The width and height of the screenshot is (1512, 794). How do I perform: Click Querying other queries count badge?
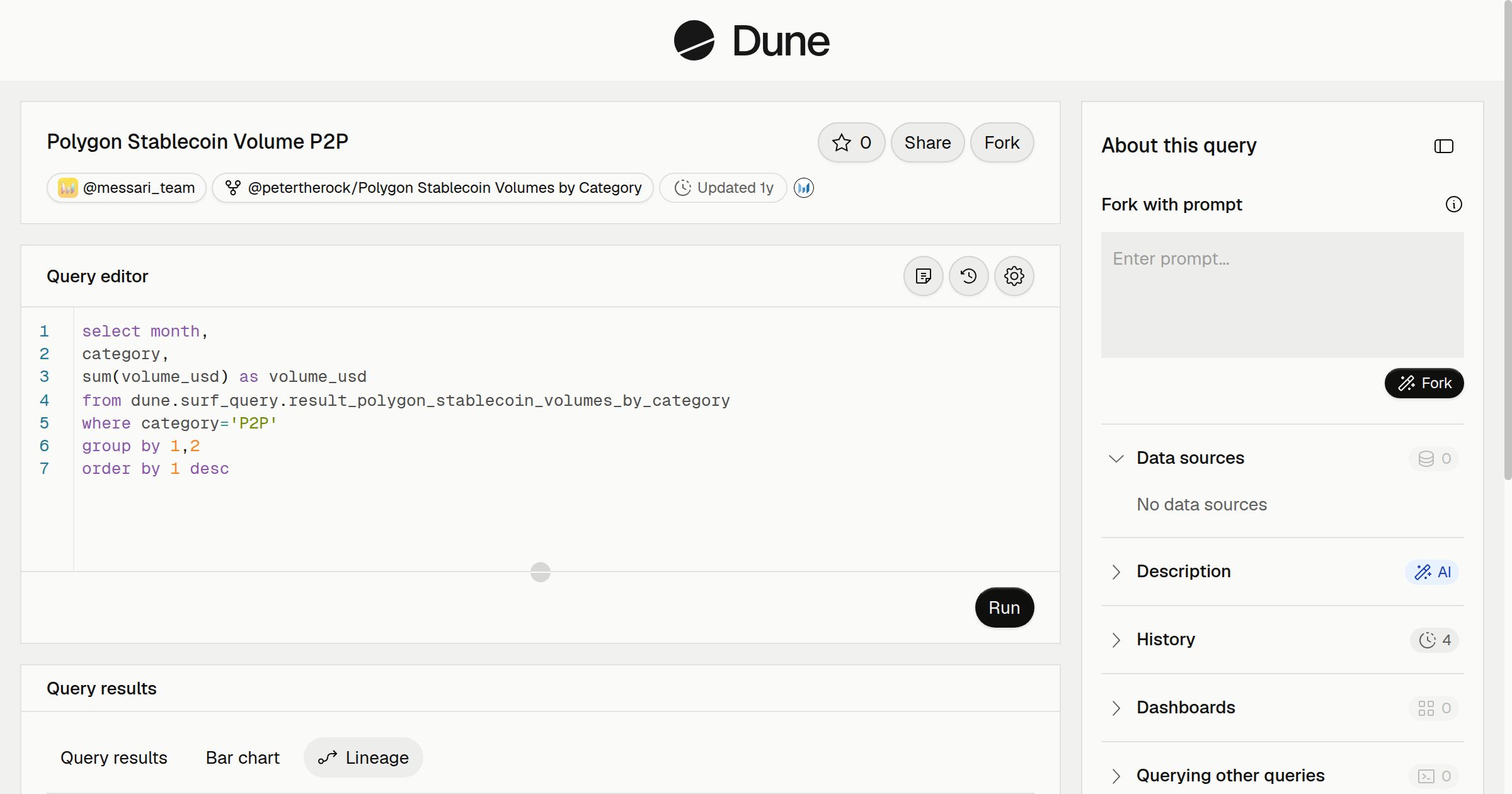click(1434, 776)
